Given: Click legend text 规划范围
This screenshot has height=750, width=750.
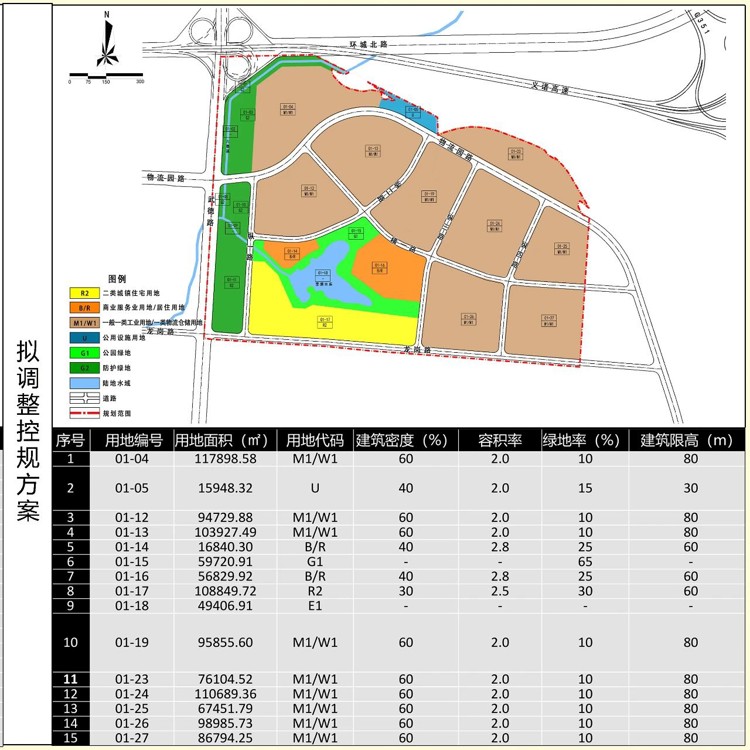Looking at the screenshot, I should [116, 413].
